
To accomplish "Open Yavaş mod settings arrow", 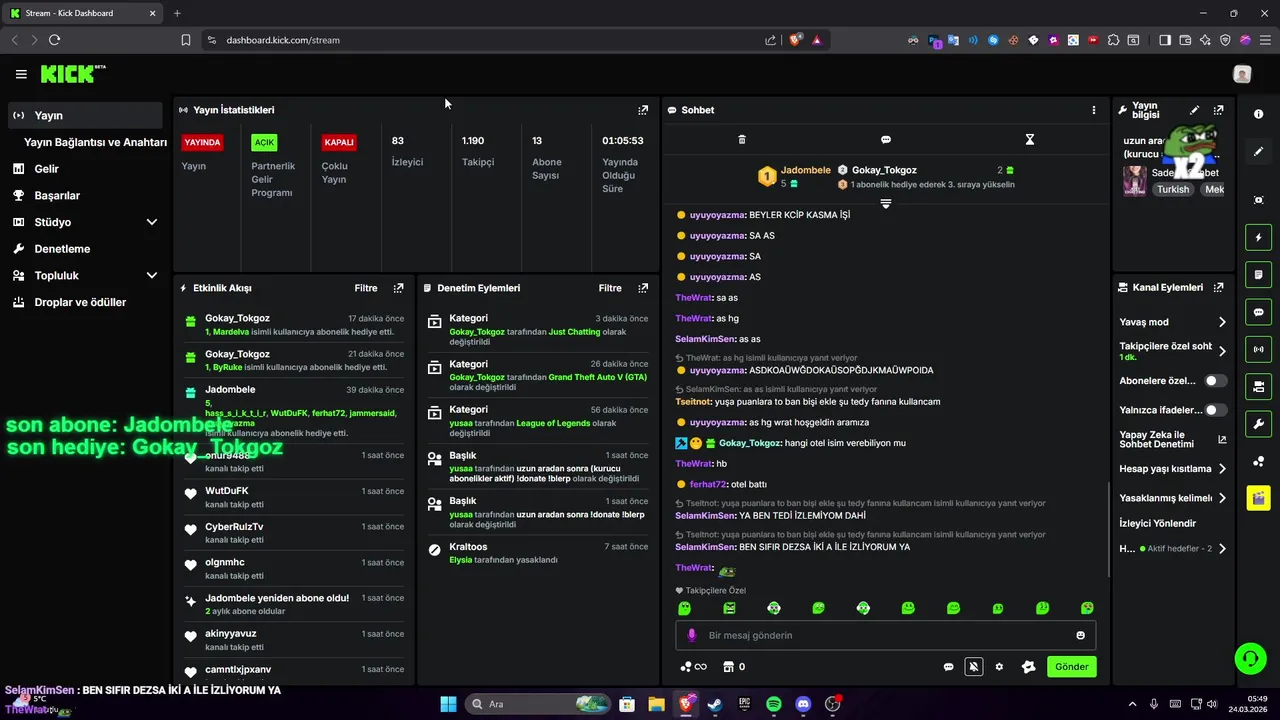I will pos(1222,322).
